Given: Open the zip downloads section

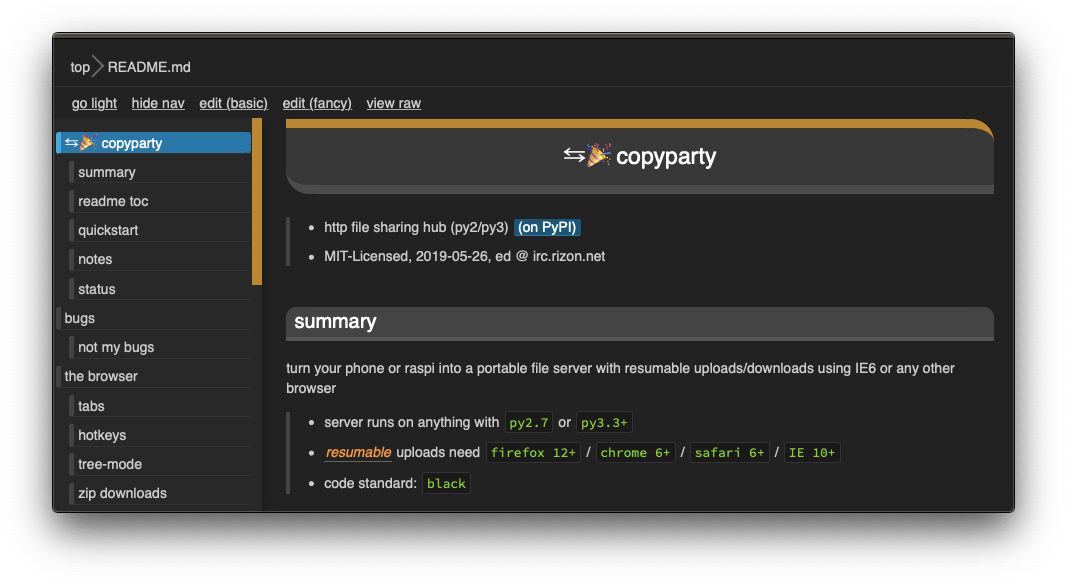Looking at the screenshot, I should [x=121, y=492].
